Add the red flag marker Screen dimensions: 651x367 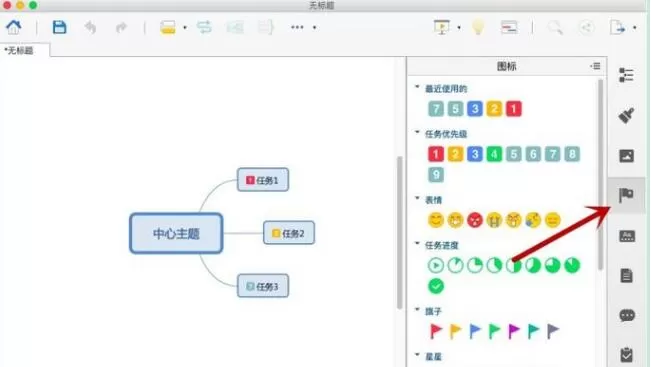[x=436, y=331]
